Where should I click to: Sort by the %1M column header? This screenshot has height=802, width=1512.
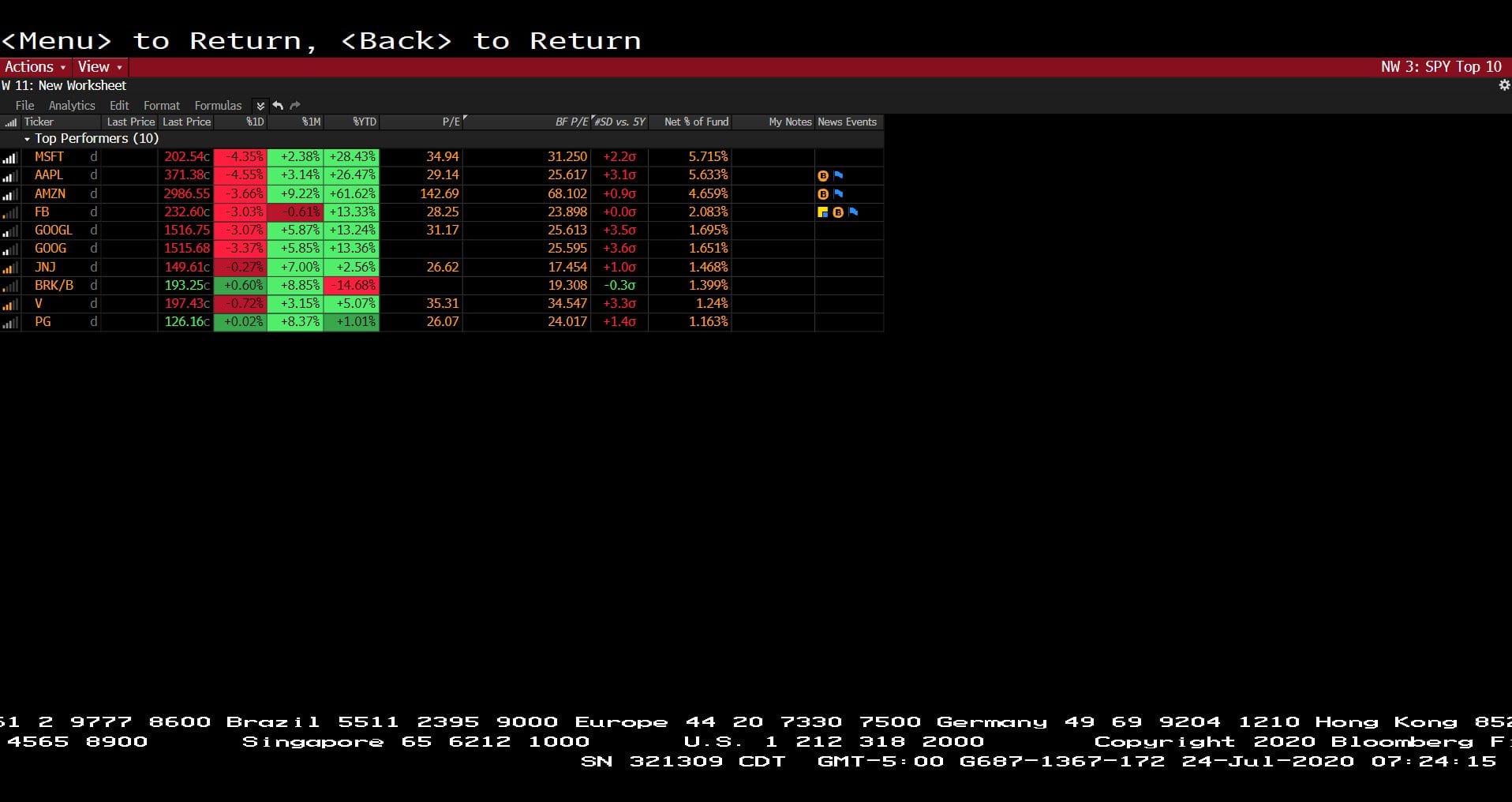295,122
